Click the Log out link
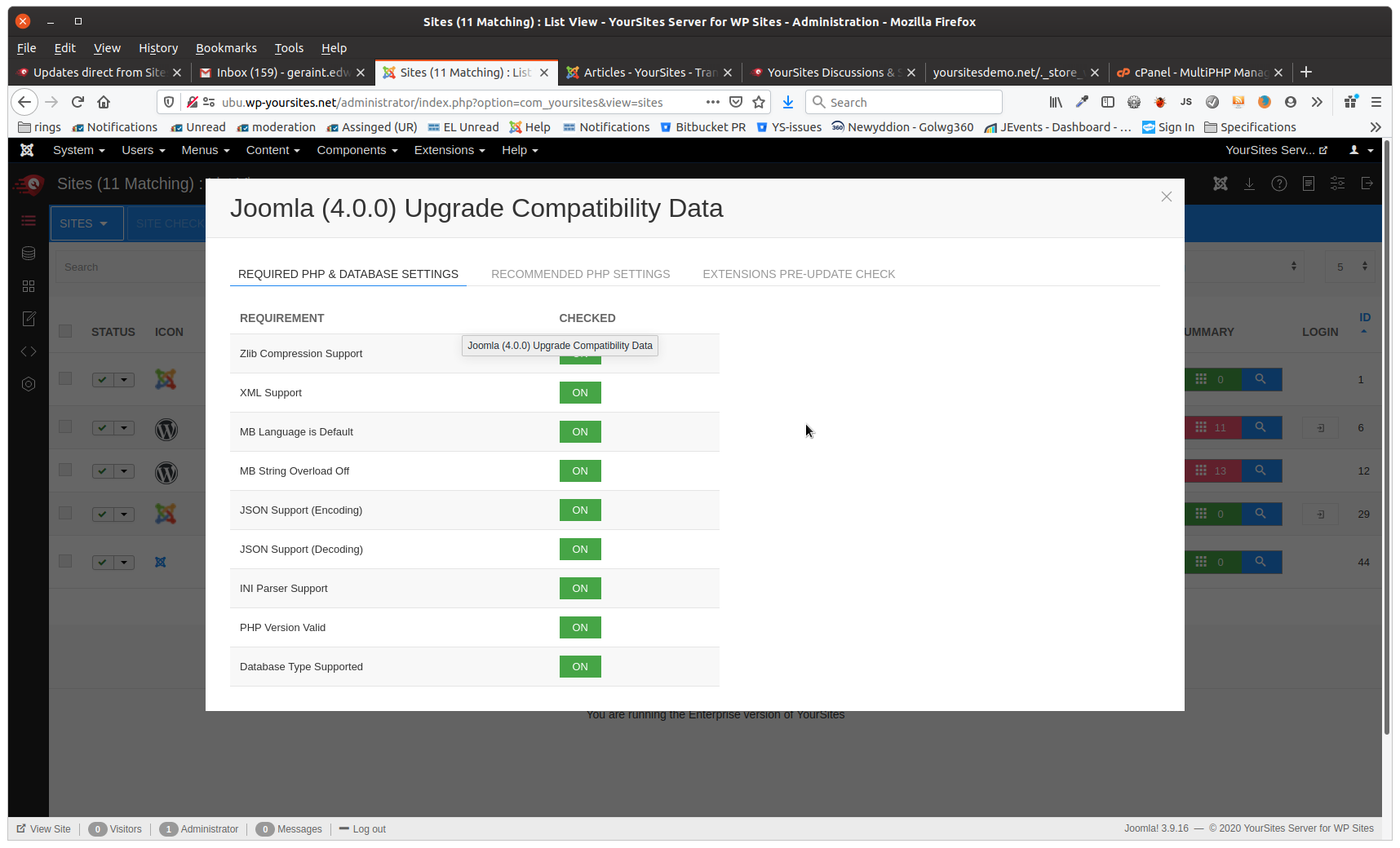The image size is (1400, 848). click(x=362, y=829)
